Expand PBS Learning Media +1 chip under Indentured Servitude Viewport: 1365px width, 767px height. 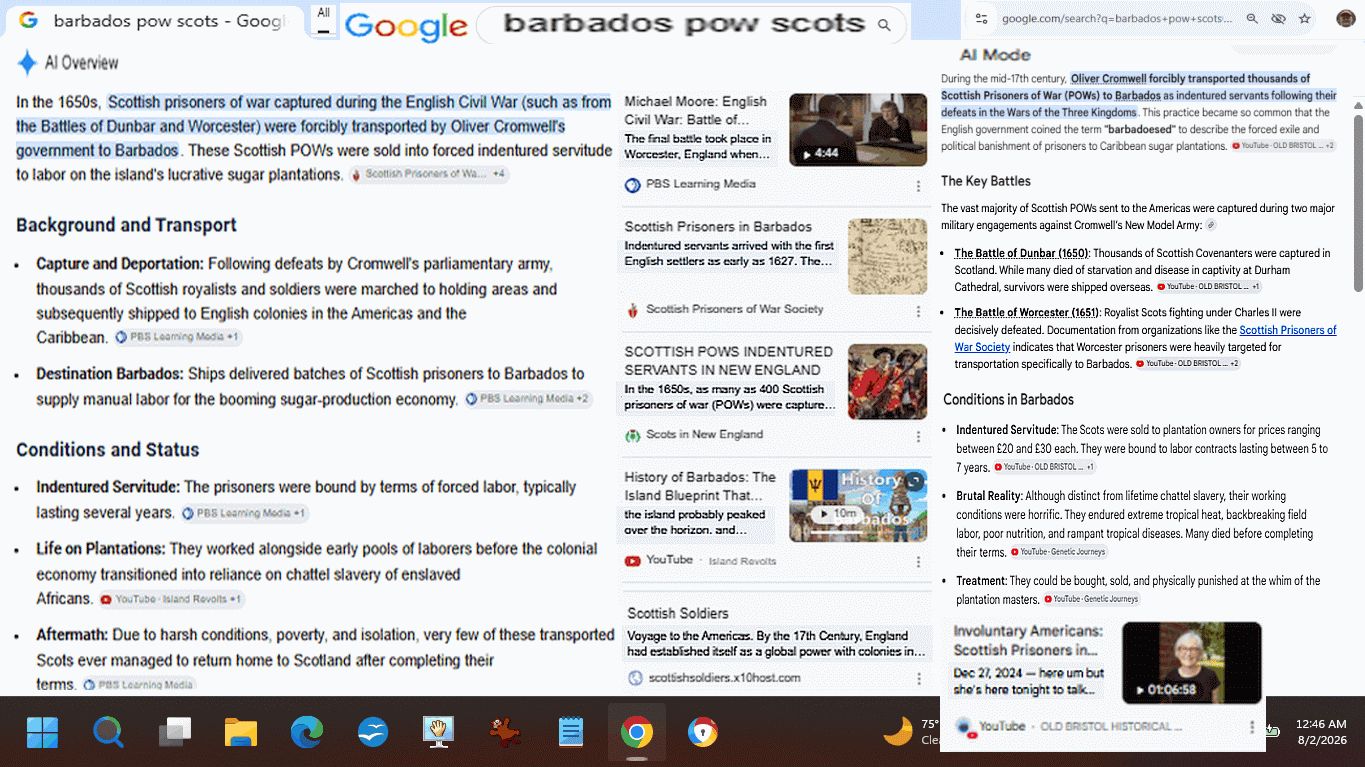point(244,513)
